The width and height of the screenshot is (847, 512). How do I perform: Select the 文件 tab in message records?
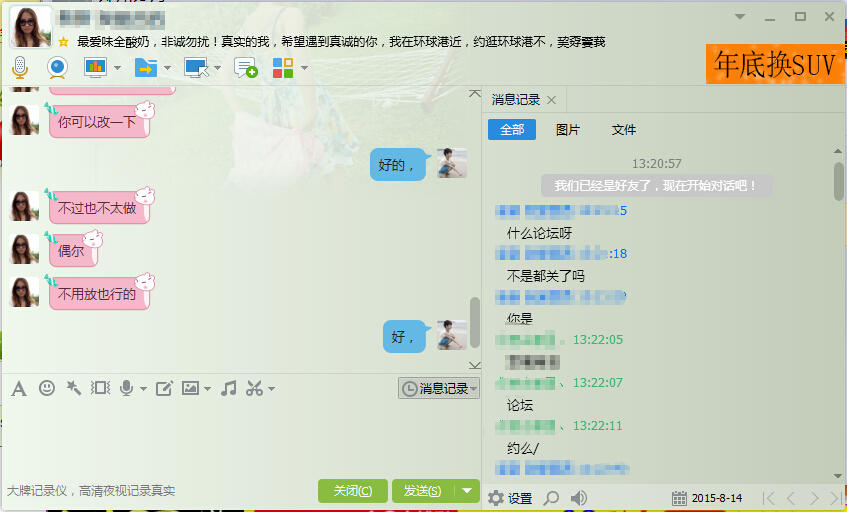click(624, 130)
